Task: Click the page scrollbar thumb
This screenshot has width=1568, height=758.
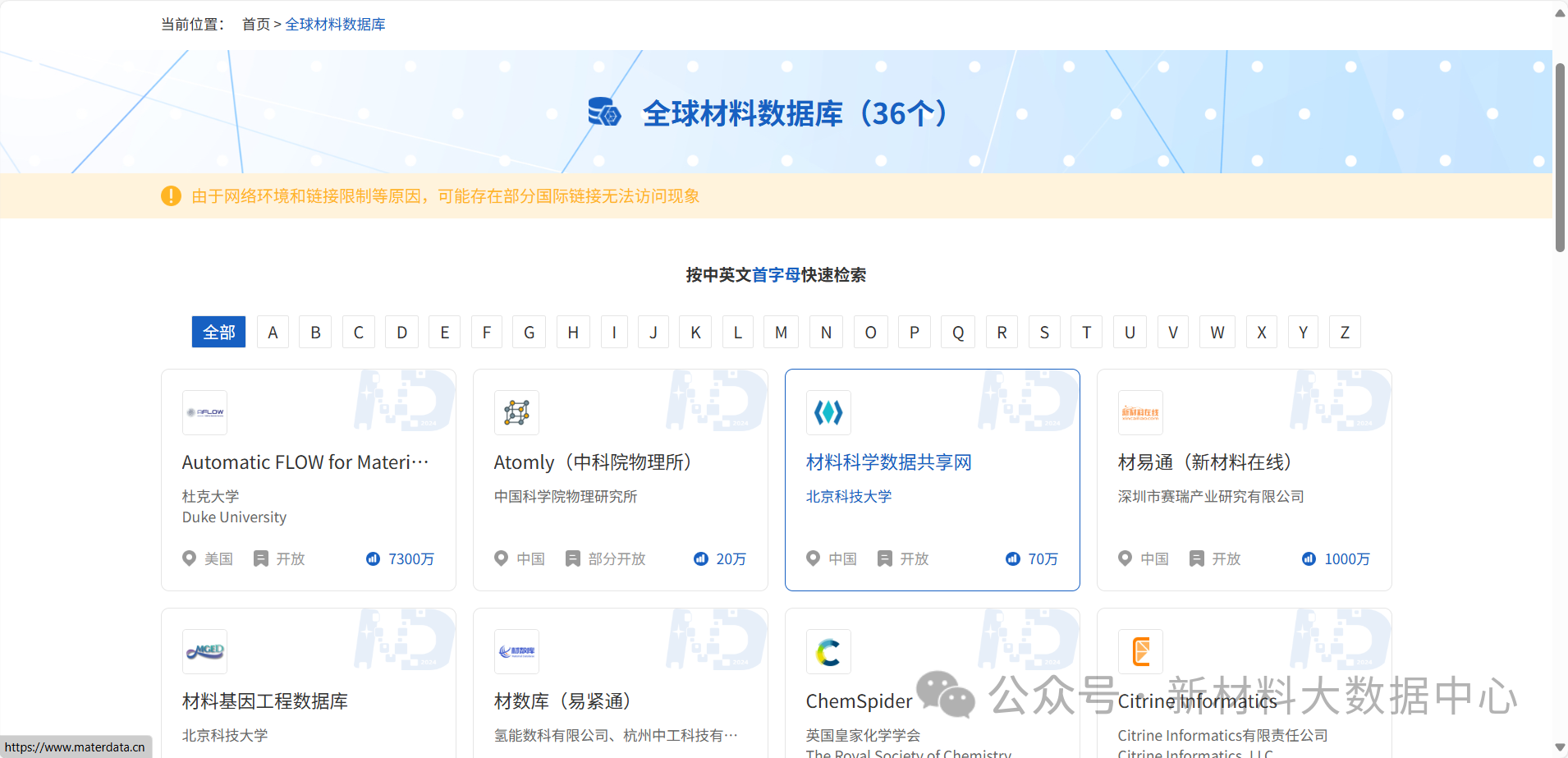Action: (x=1560, y=157)
